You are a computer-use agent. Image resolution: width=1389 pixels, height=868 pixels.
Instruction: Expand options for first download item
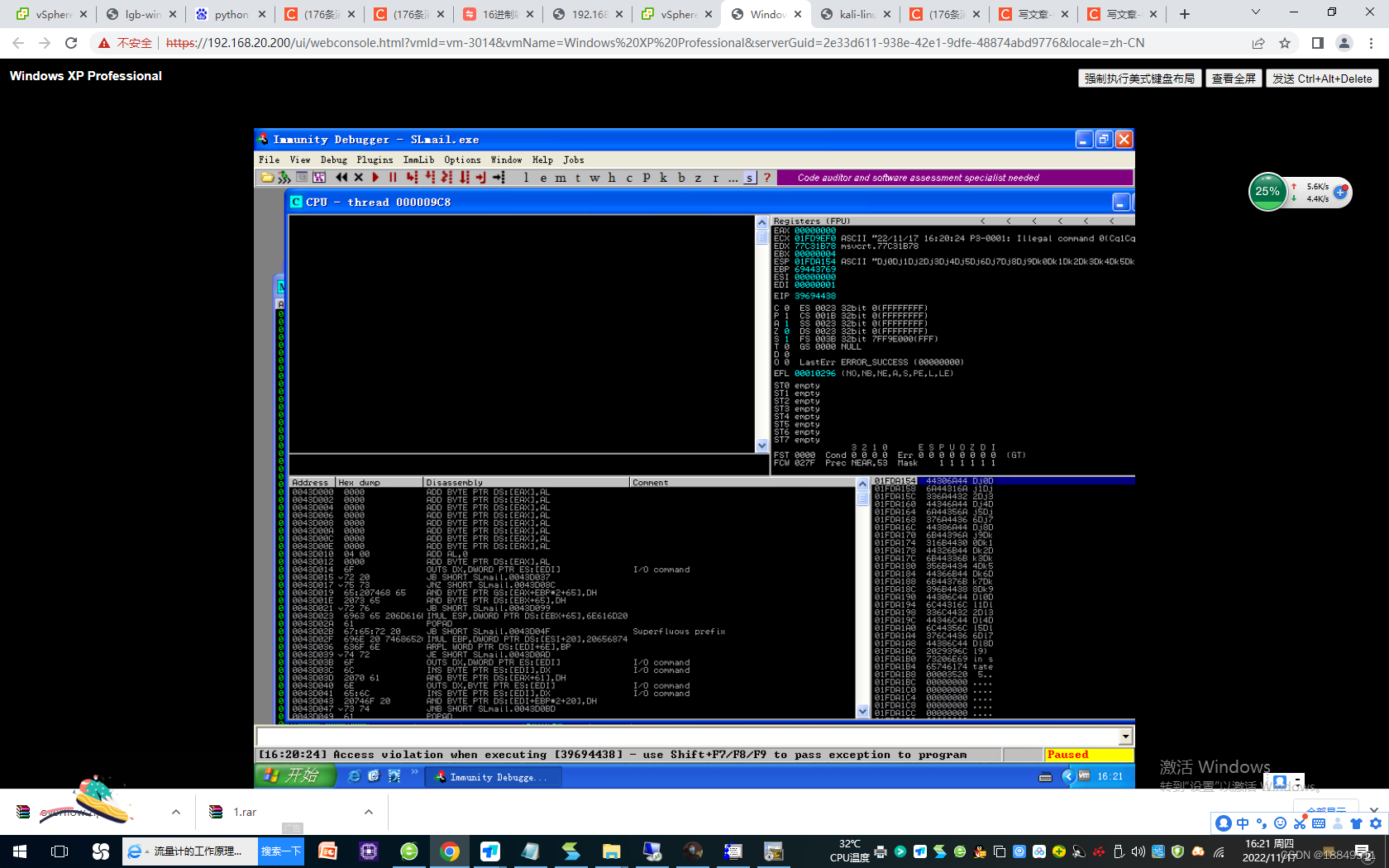(x=176, y=812)
